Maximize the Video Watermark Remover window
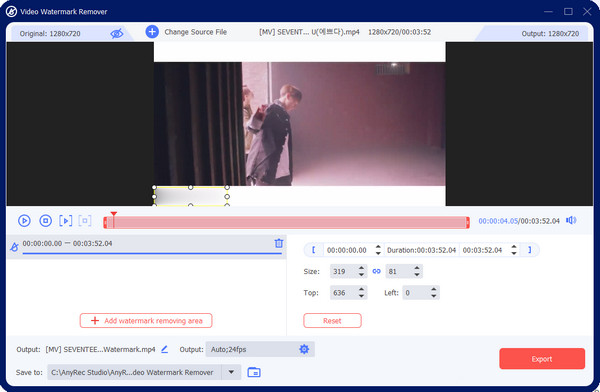600x392 pixels. (x=568, y=11)
